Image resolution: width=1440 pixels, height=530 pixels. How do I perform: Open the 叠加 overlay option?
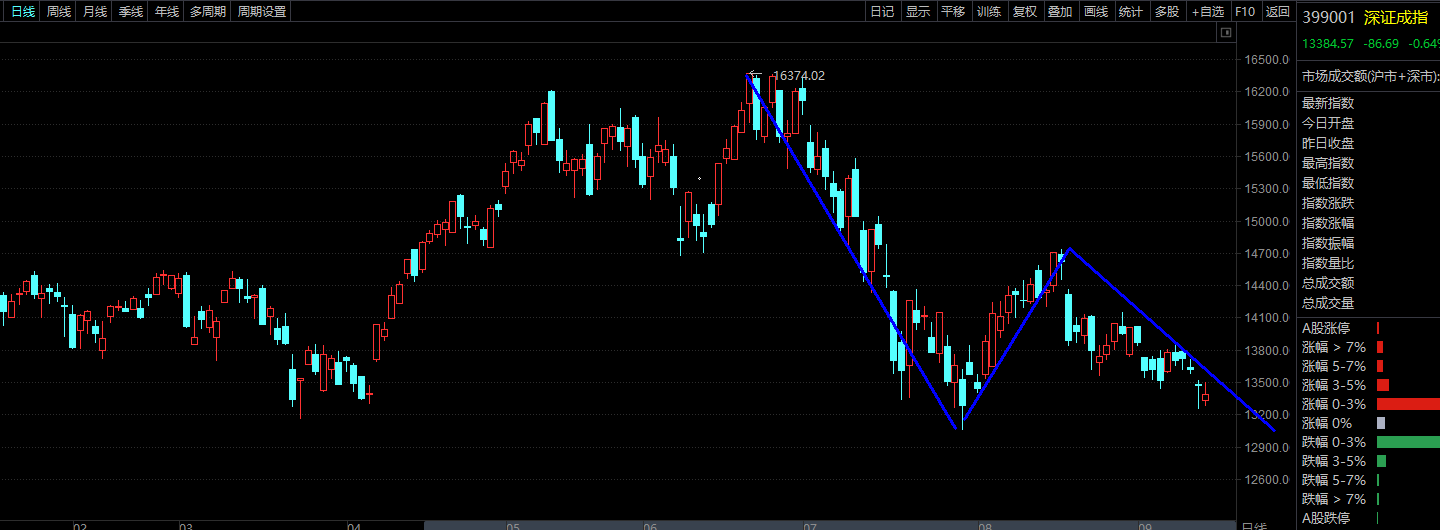pos(1060,12)
